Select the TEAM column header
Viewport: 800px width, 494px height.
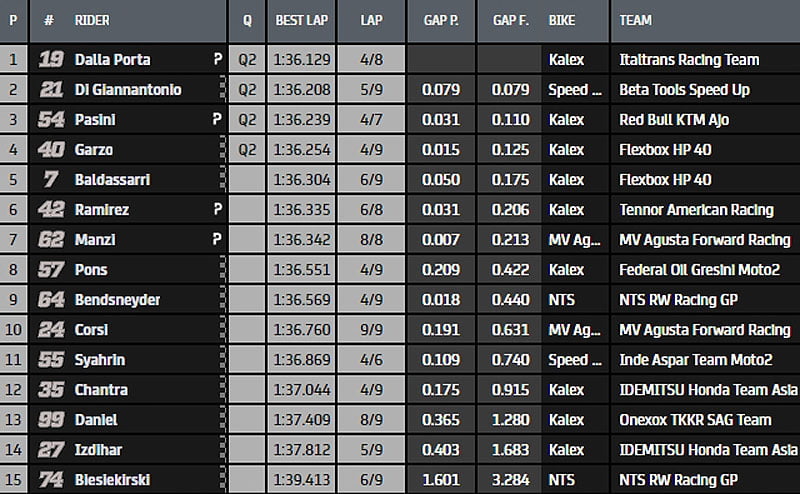(x=636, y=20)
